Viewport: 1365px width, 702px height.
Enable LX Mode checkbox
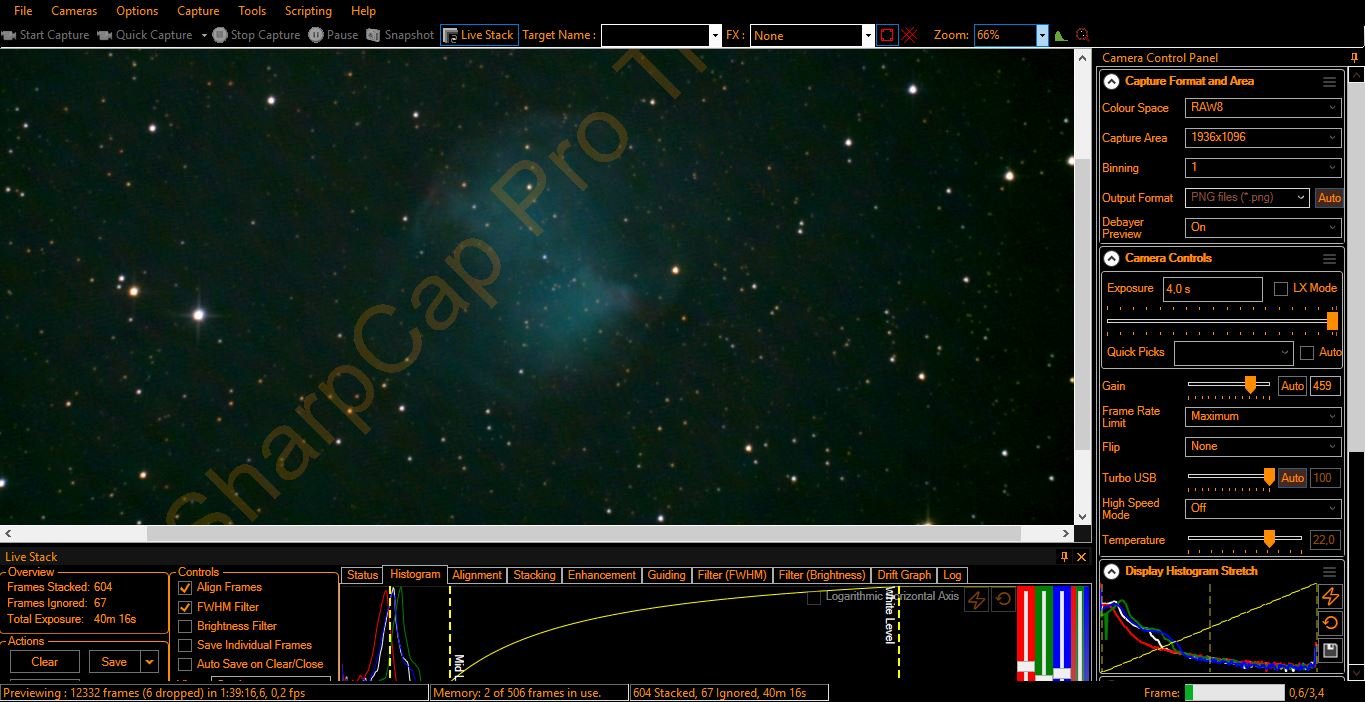1281,288
